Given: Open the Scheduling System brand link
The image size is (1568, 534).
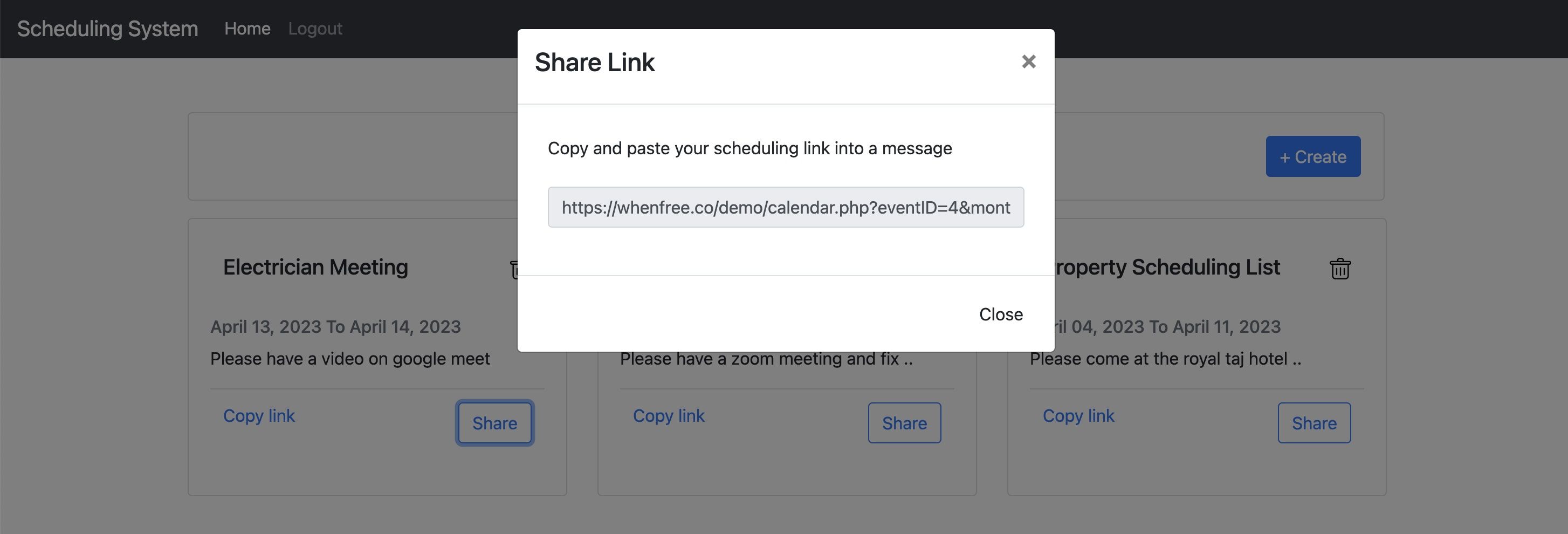Looking at the screenshot, I should 108,29.
